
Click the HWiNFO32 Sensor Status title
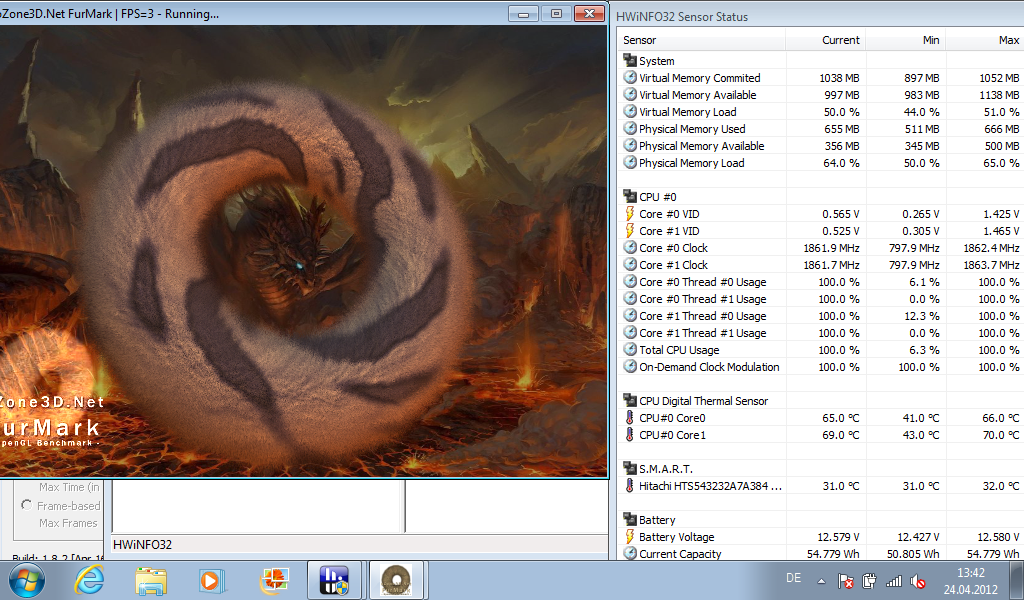(x=682, y=16)
